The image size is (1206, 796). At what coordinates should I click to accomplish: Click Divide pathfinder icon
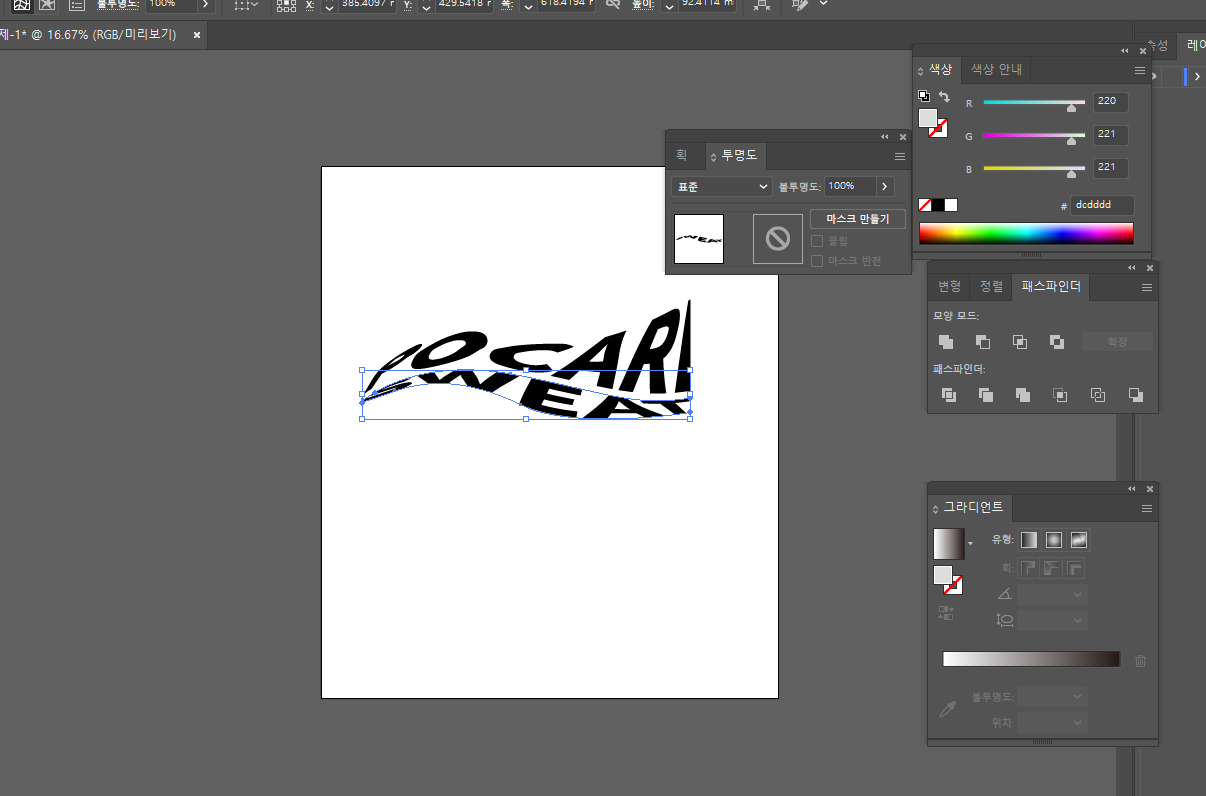point(949,395)
